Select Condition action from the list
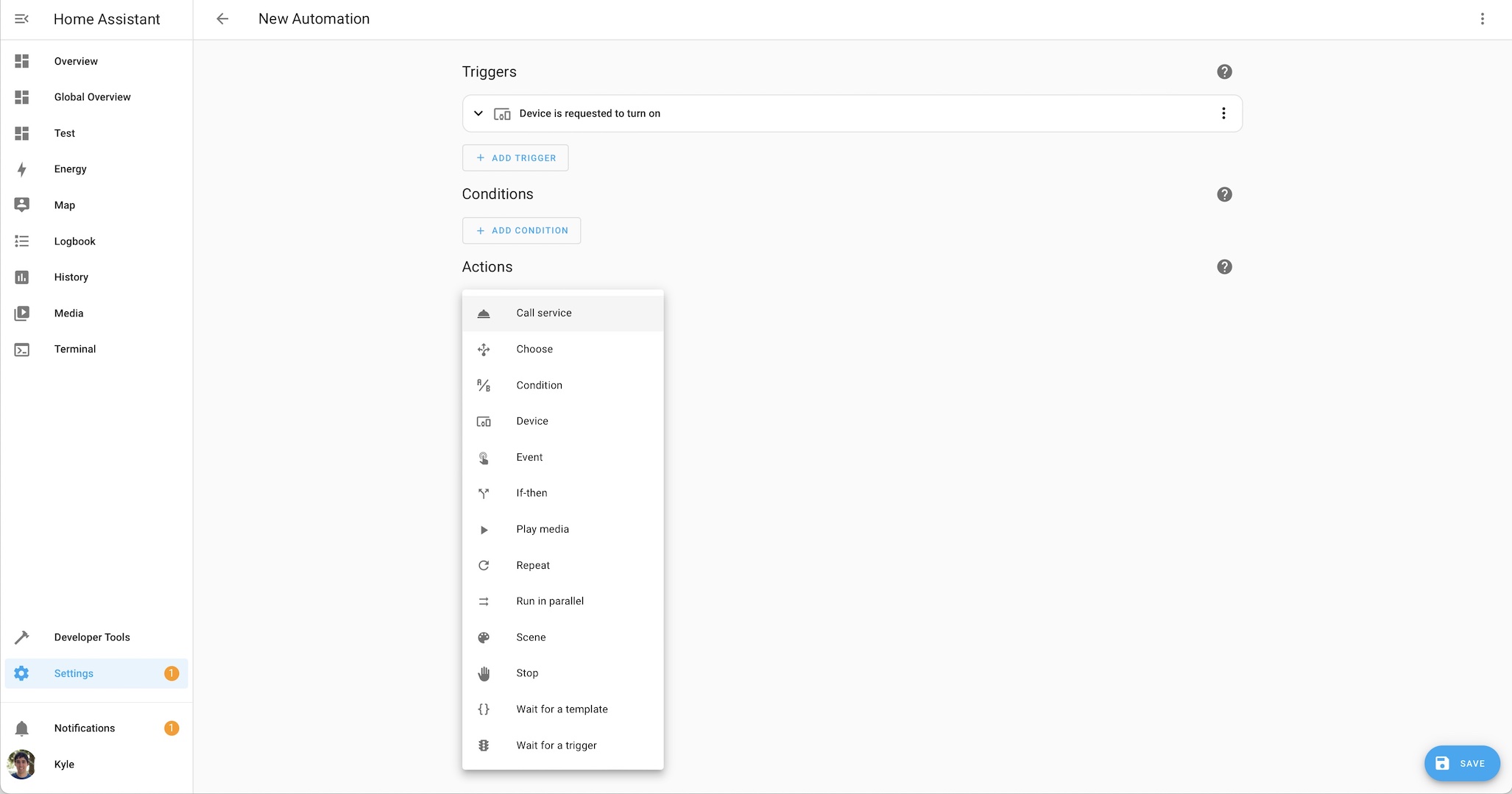 (563, 386)
